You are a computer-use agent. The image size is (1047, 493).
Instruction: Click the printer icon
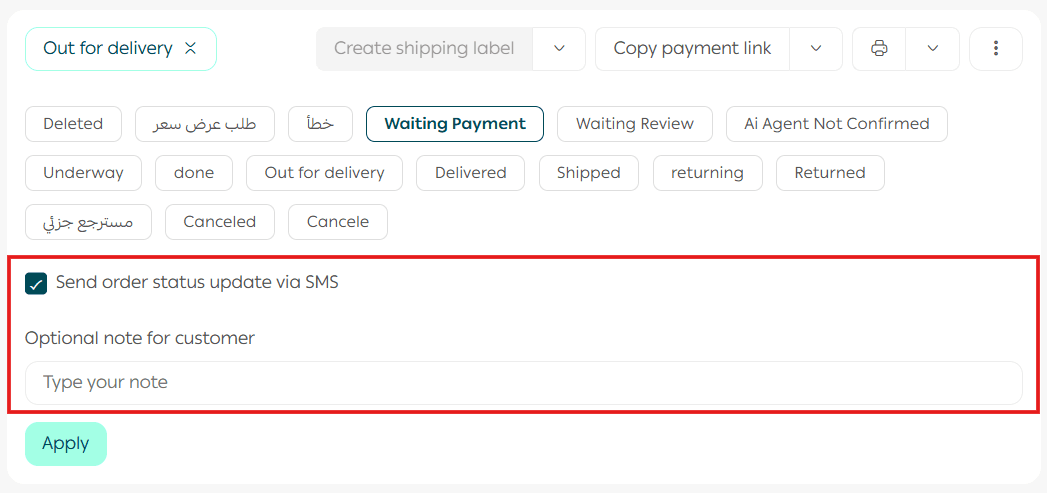(x=879, y=48)
